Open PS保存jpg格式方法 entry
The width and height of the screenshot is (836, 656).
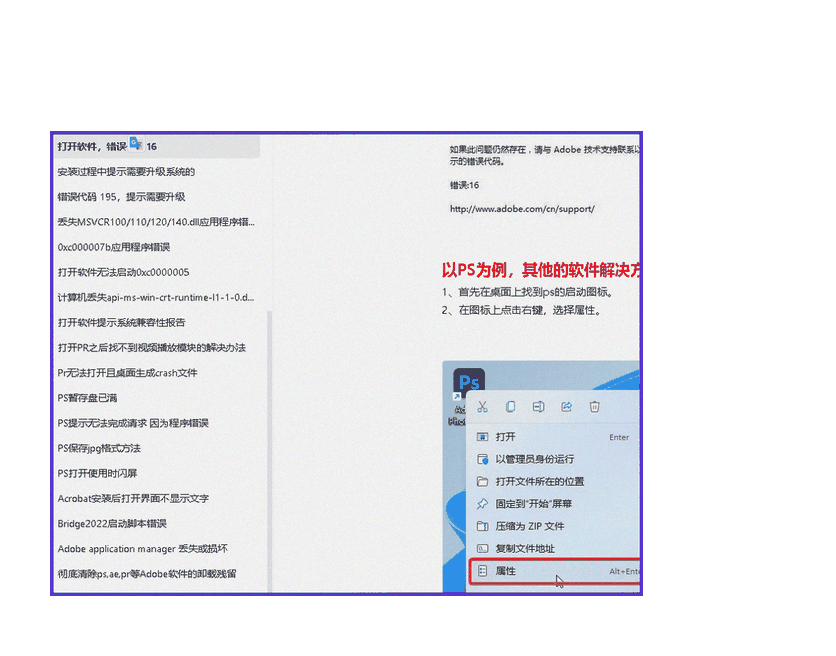click(x=99, y=448)
